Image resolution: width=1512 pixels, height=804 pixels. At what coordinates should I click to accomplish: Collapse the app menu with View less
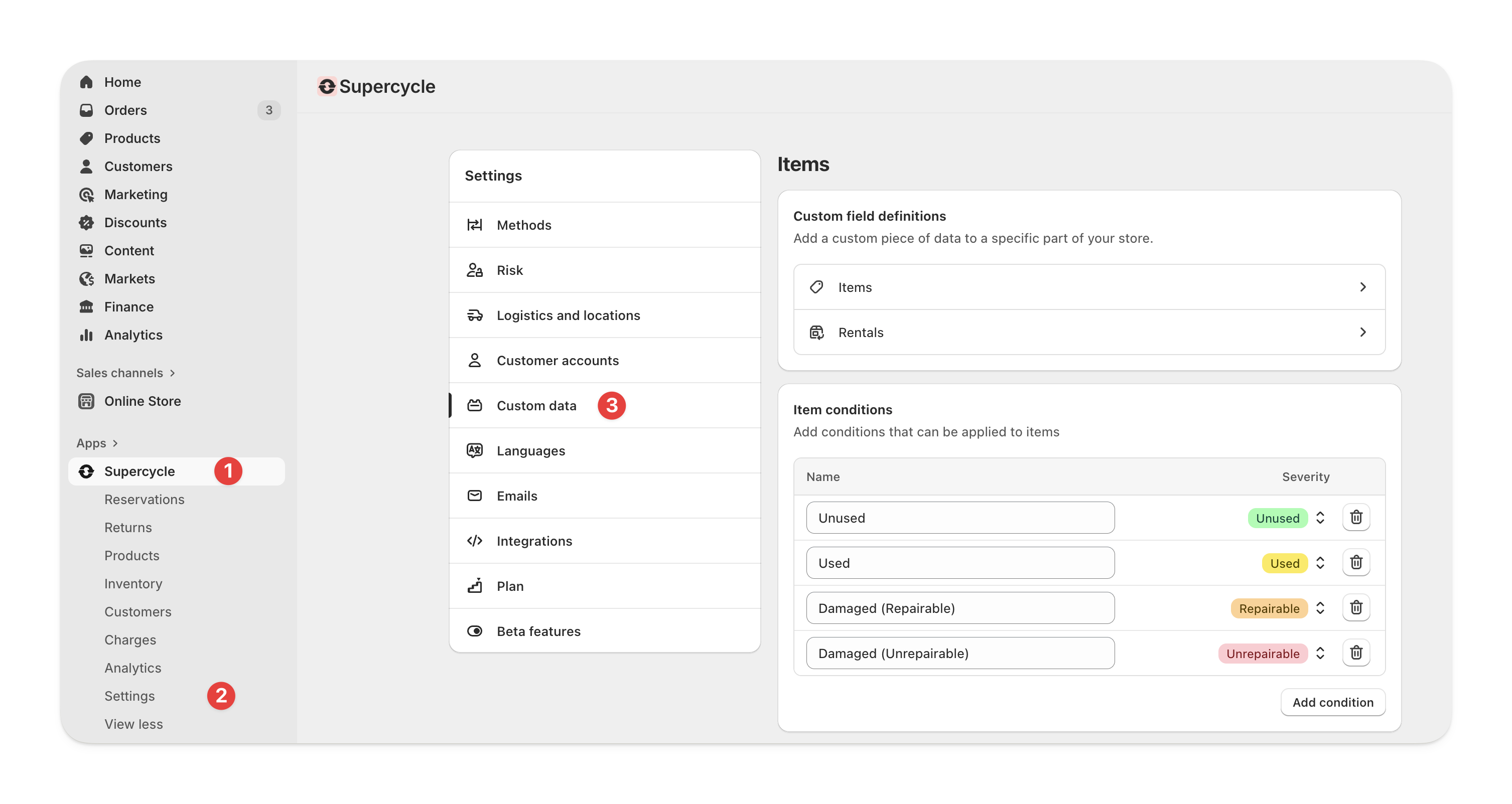pyautogui.click(x=133, y=724)
